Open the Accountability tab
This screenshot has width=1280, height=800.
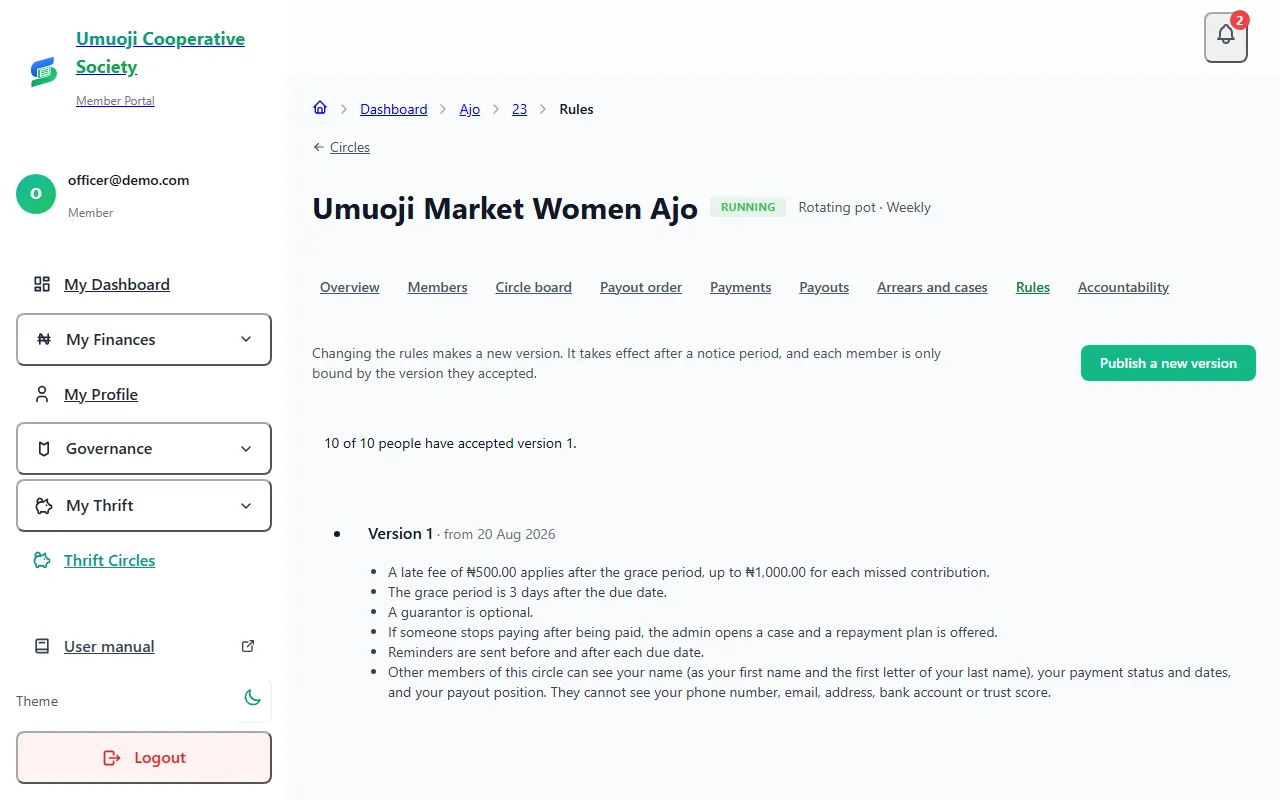coord(1123,287)
